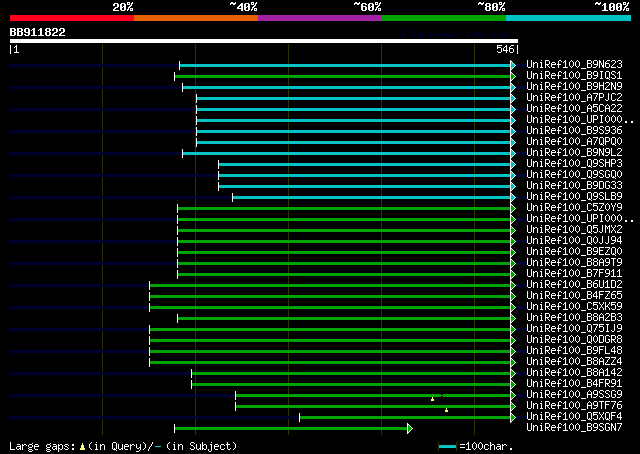Click the UniRef100_A9SSG9 hit name

574,395
